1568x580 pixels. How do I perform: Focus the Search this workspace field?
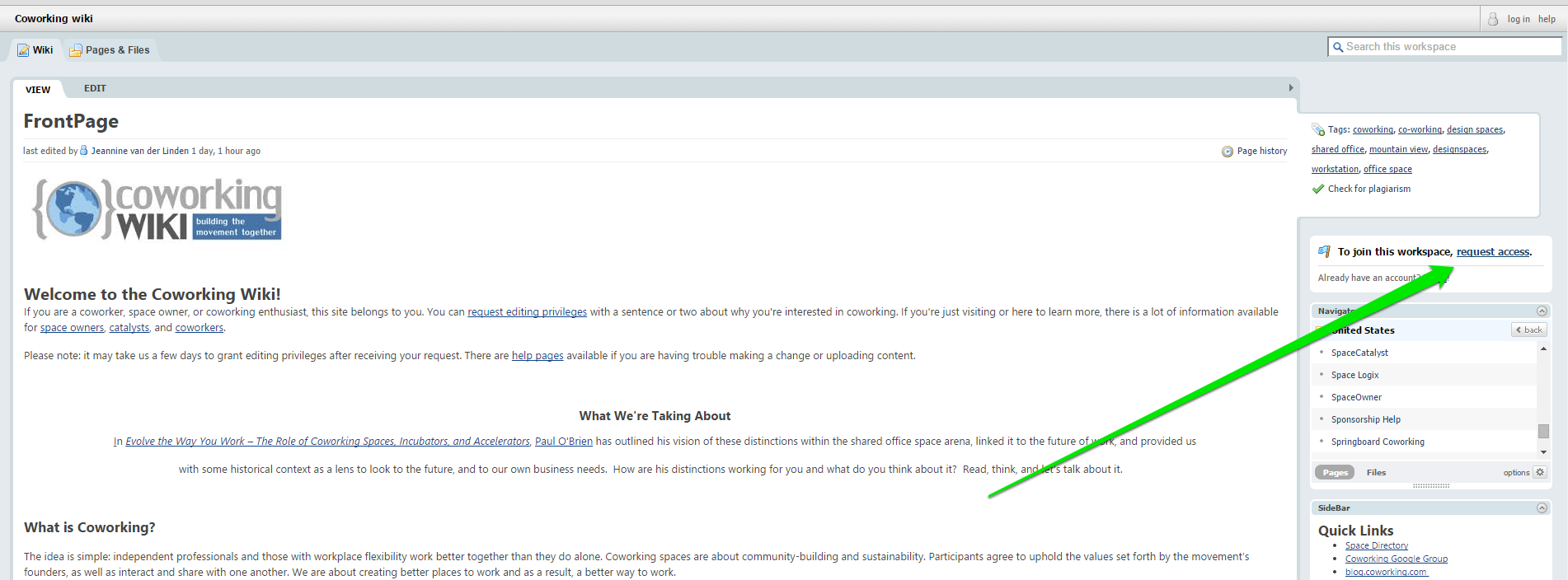click(x=1444, y=47)
